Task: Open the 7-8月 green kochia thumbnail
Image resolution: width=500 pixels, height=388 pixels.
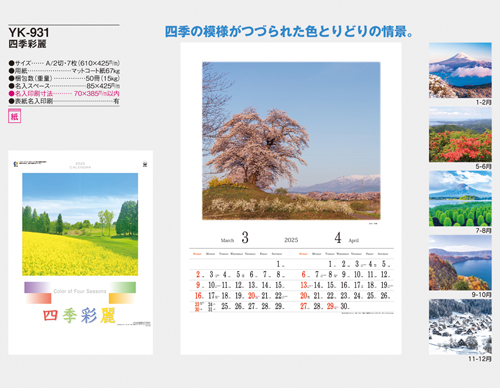Action: tap(460, 199)
